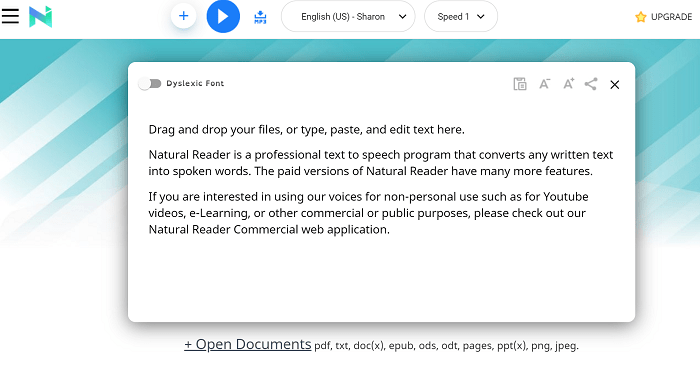The height and width of the screenshot is (367, 700).
Task: Click the UPGRADE link
Action: (671, 17)
